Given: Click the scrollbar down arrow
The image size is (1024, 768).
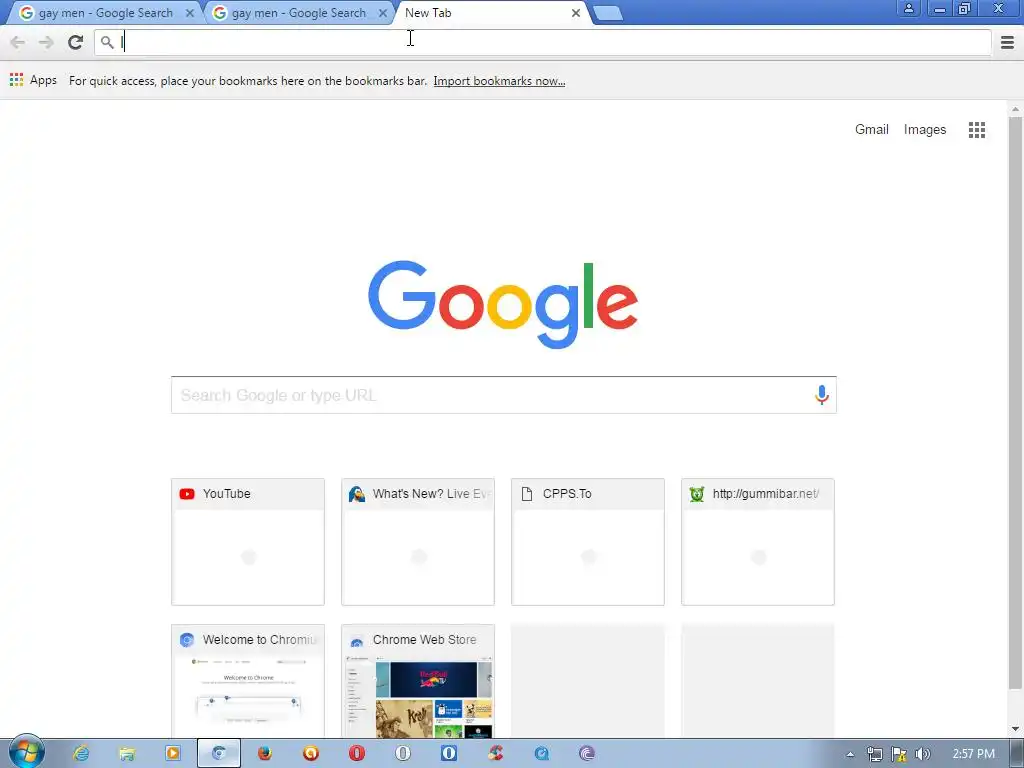Looking at the screenshot, I should 1015,729.
